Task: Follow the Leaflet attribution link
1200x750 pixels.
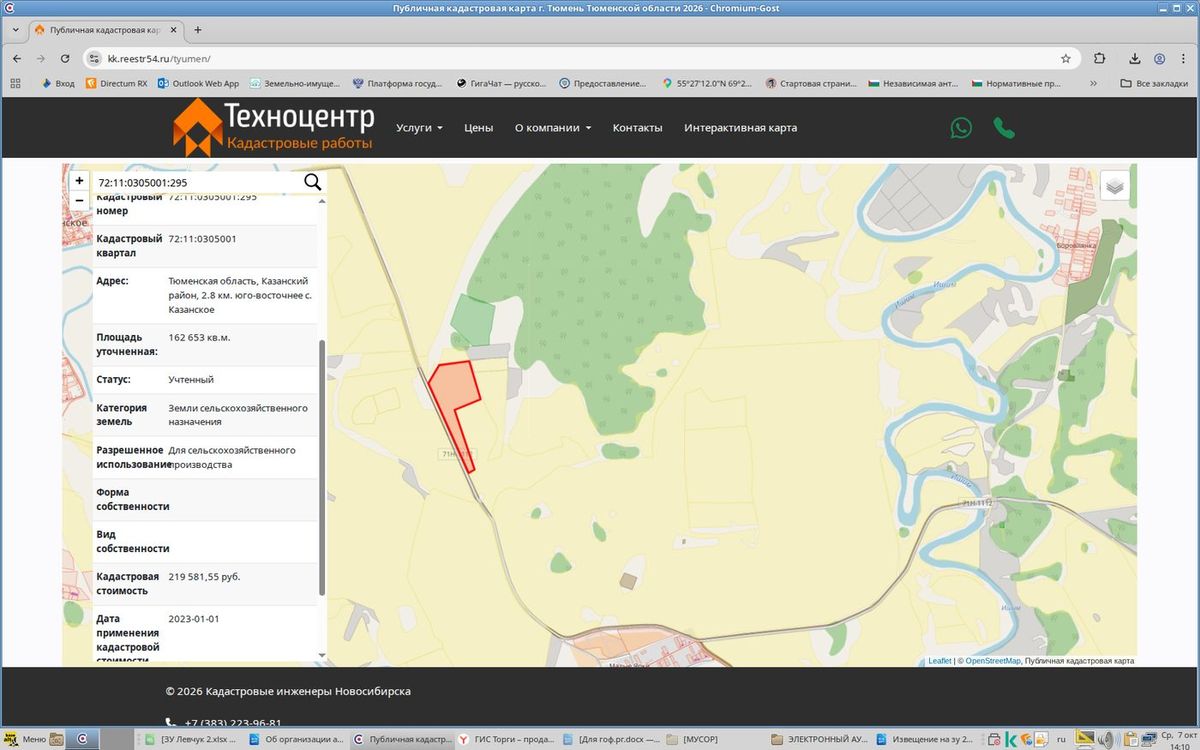Action: [x=940, y=661]
